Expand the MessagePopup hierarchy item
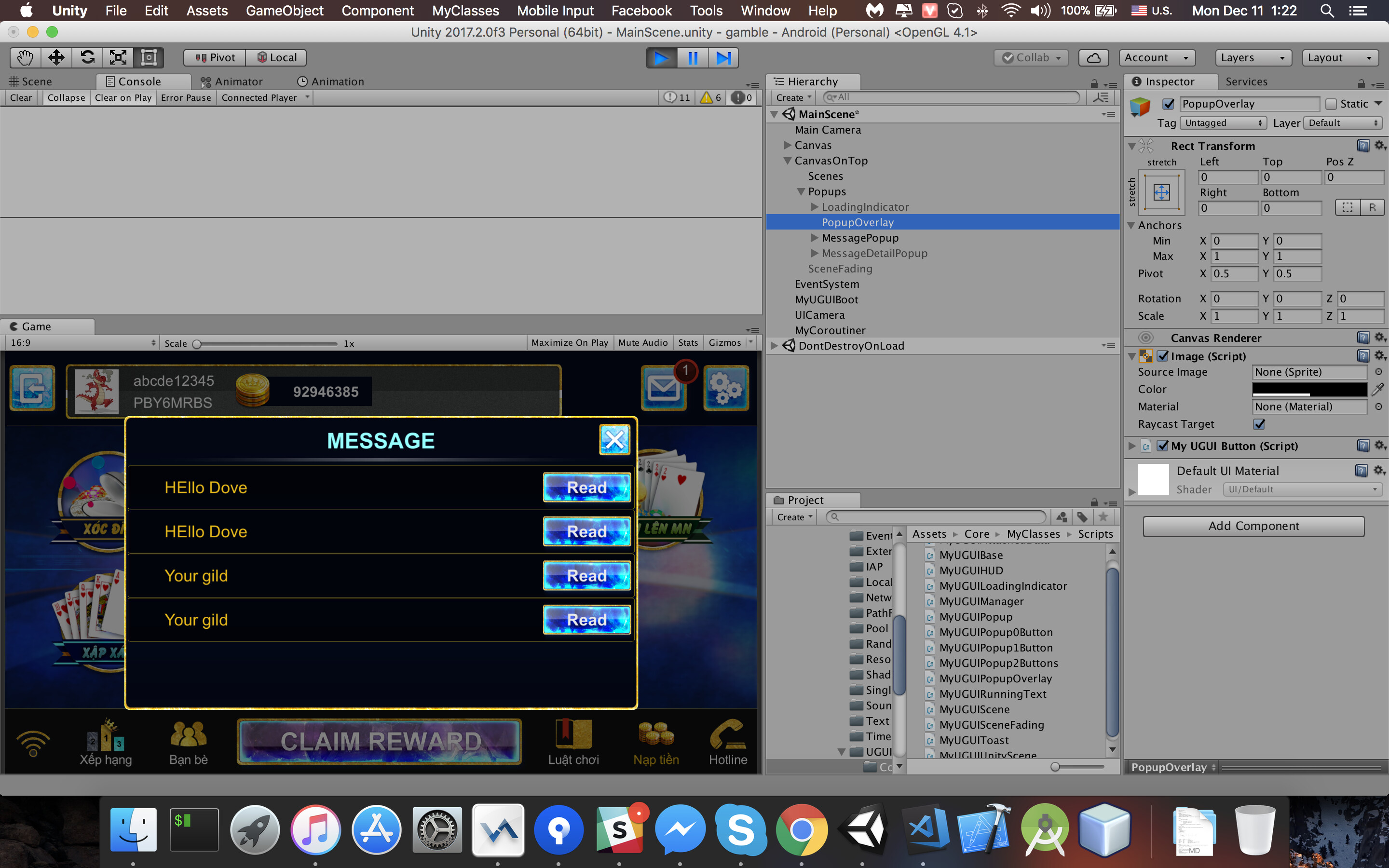The width and height of the screenshot is (1389, 868). pyautogui.click(x=814, y=238)
